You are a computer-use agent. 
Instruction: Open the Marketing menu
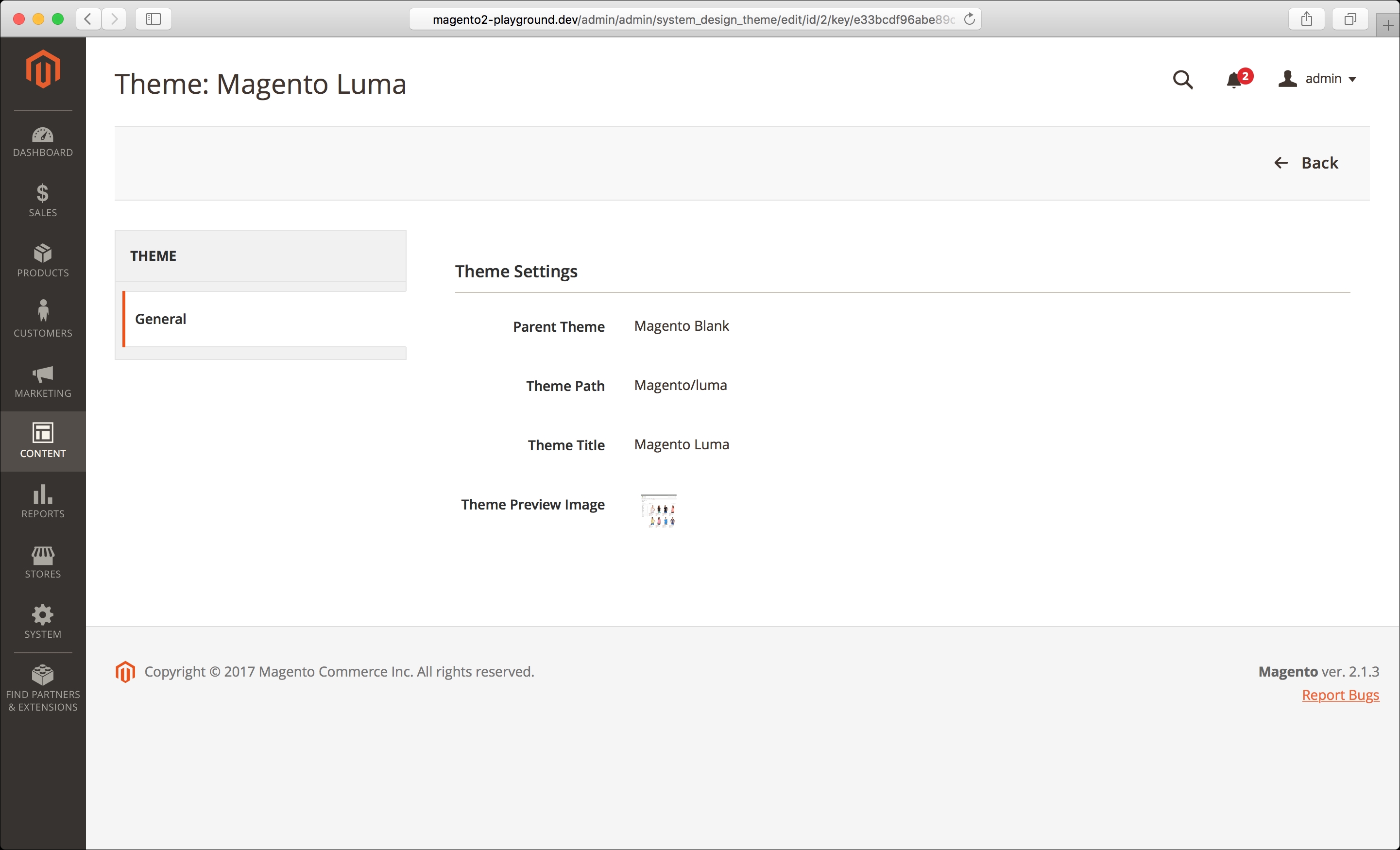click(43, 382)
